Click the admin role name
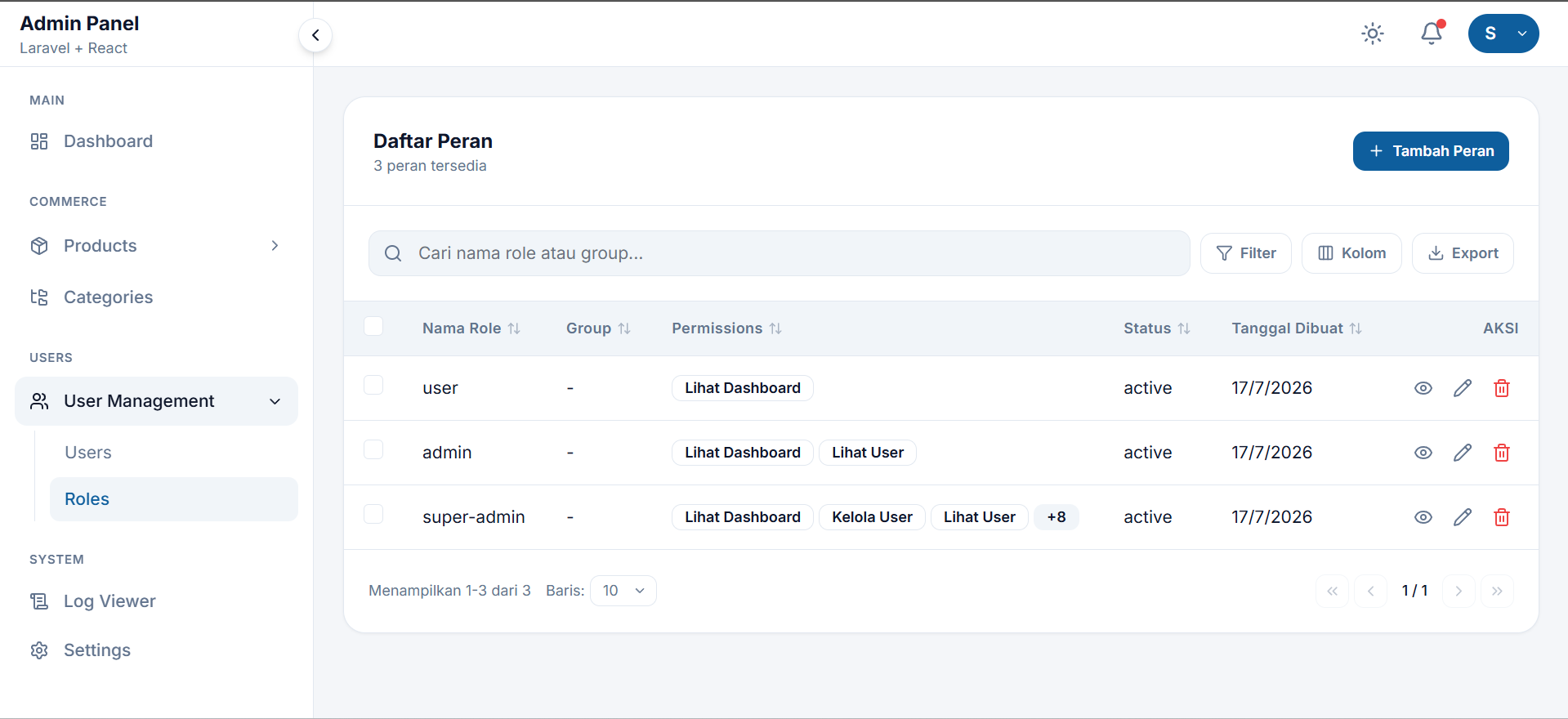 point(447,453)
